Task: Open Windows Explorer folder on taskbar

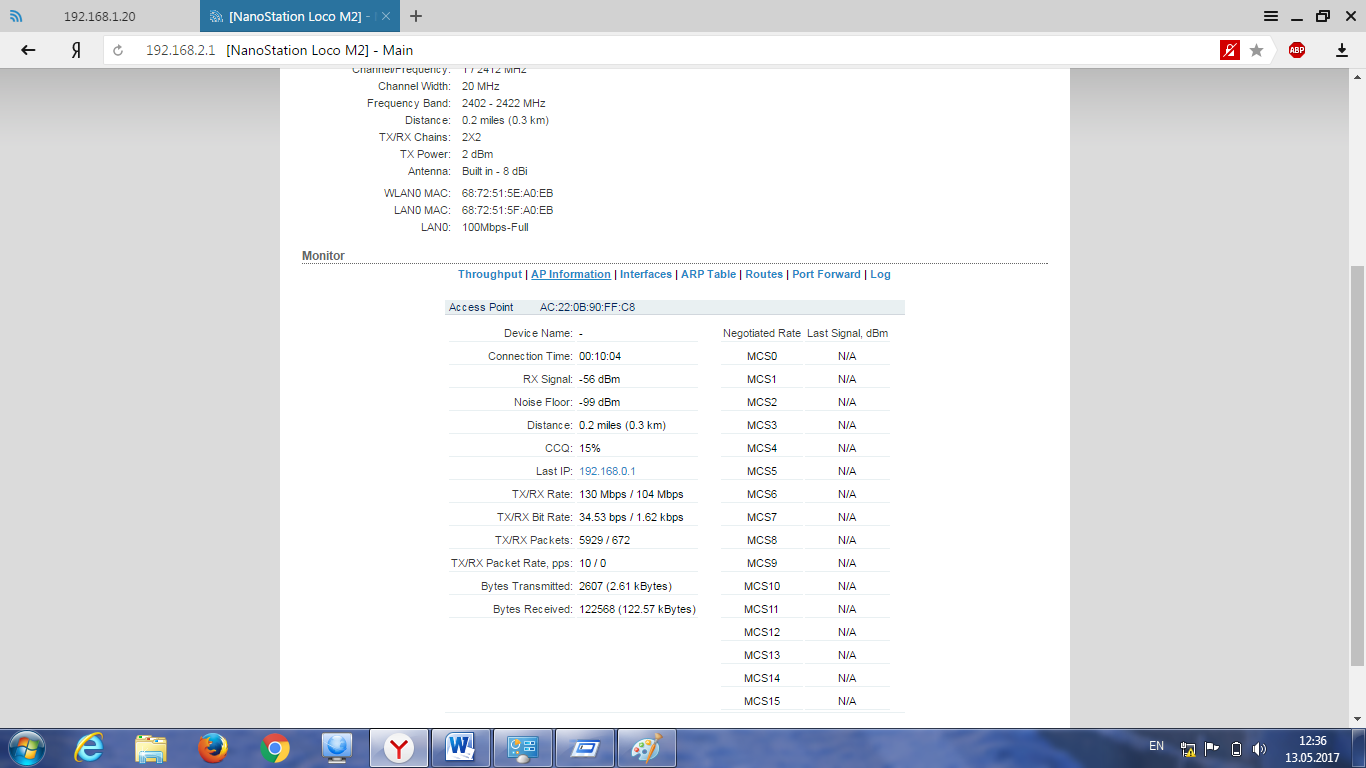Action: click(151, 748)
